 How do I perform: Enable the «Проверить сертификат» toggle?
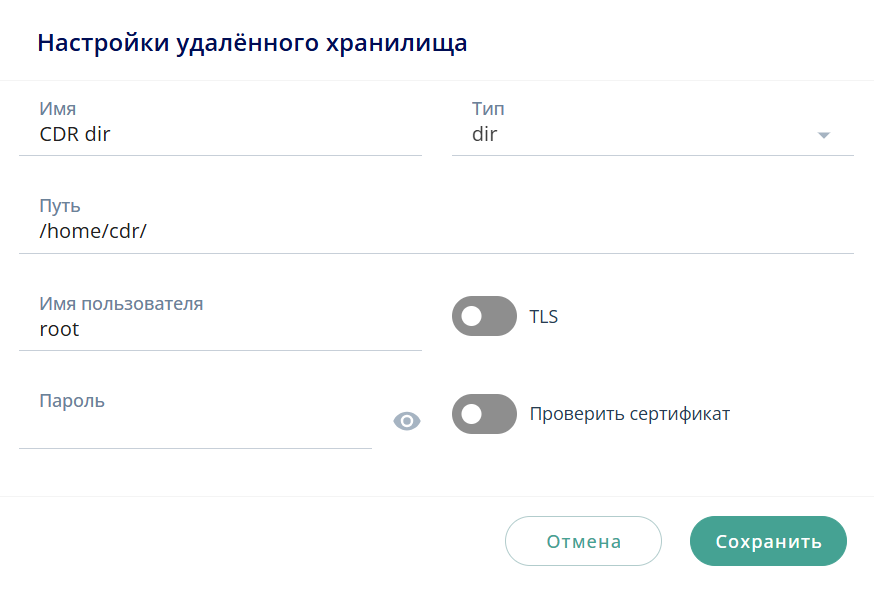[x=484, y=413]
